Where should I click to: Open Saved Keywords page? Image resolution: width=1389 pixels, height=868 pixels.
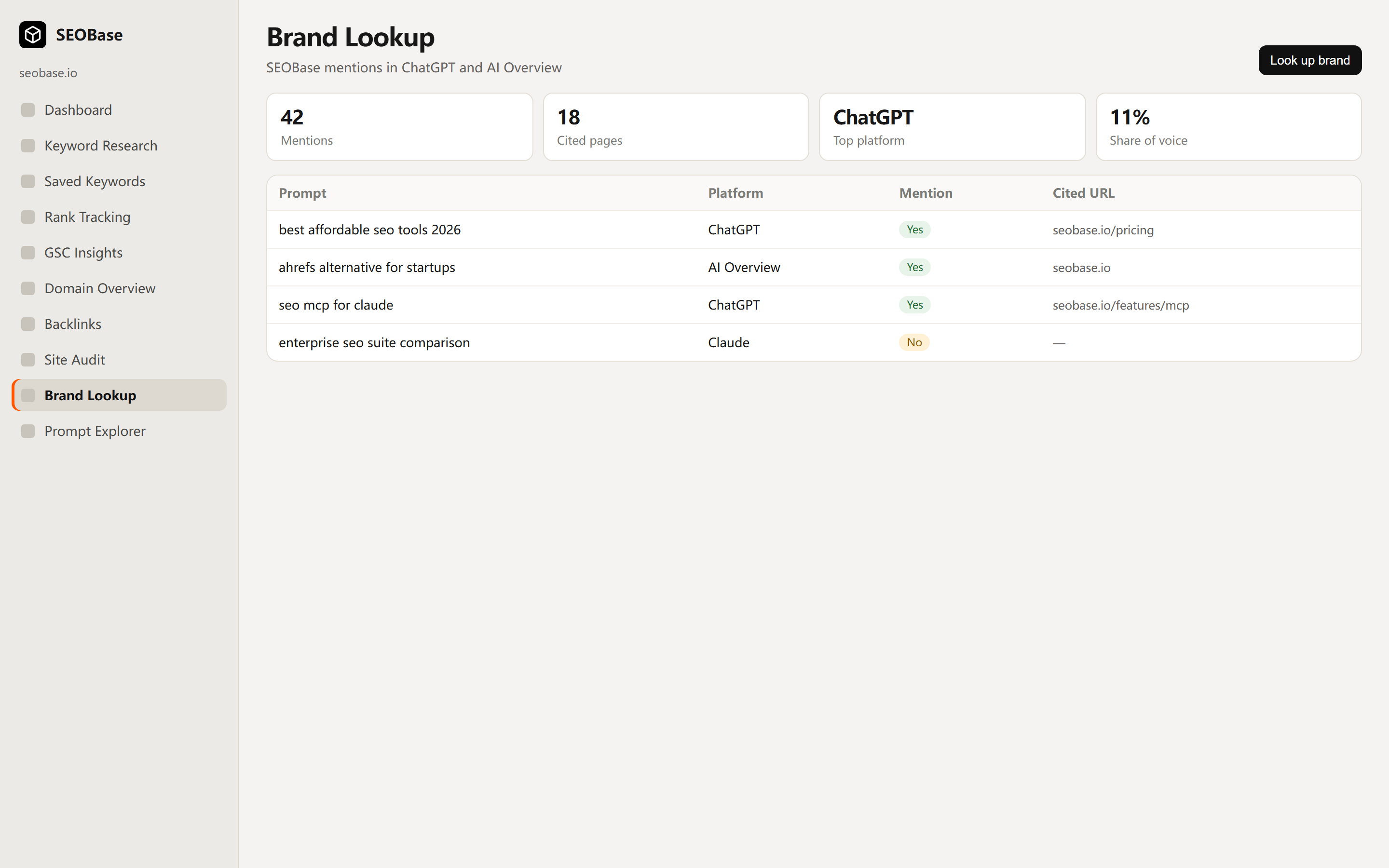(120, 181)
